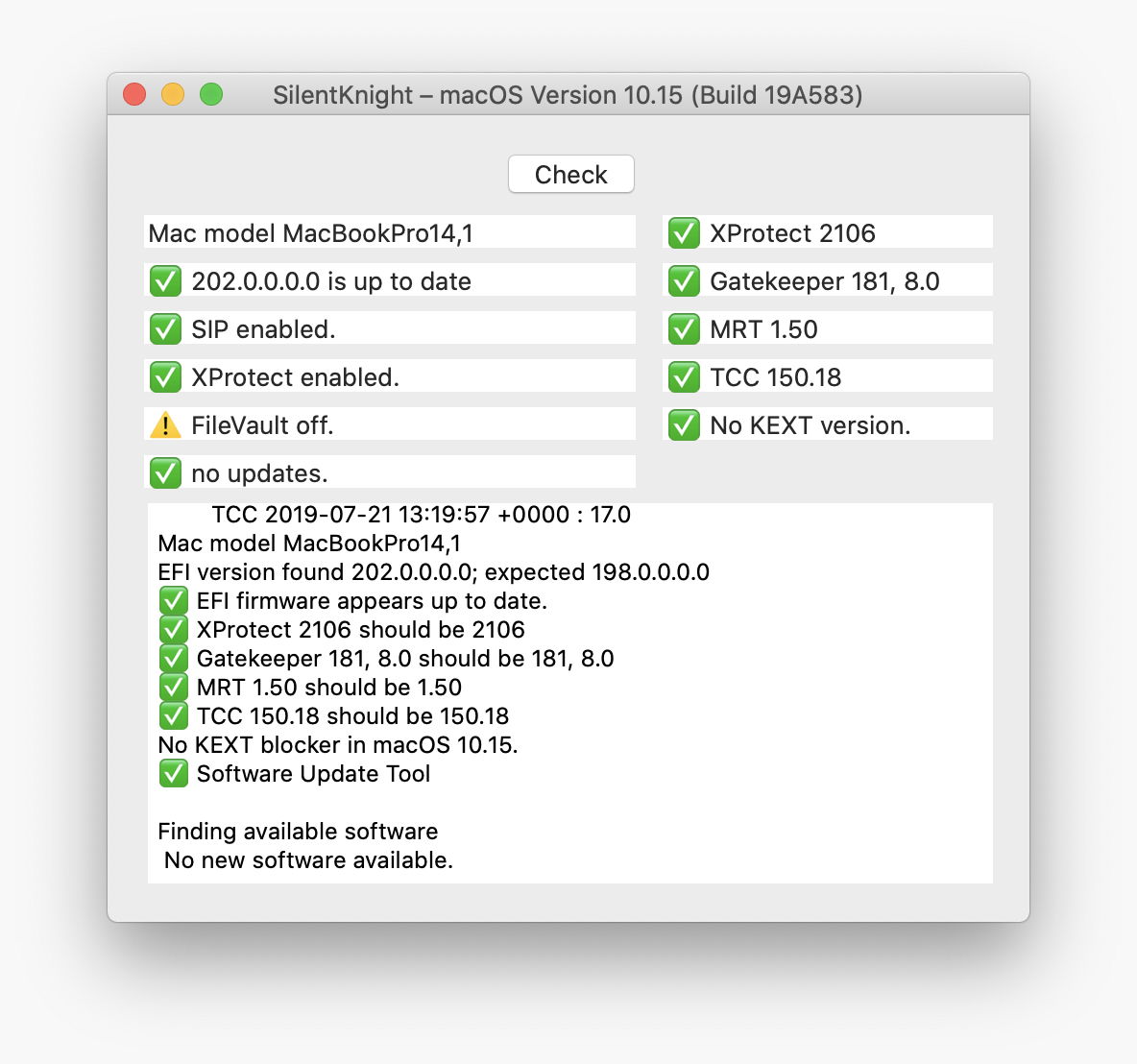1137x1064 pixels.
Task: Click the Mac model MacBookPro14,1 field
Action: tap(389, 233)
